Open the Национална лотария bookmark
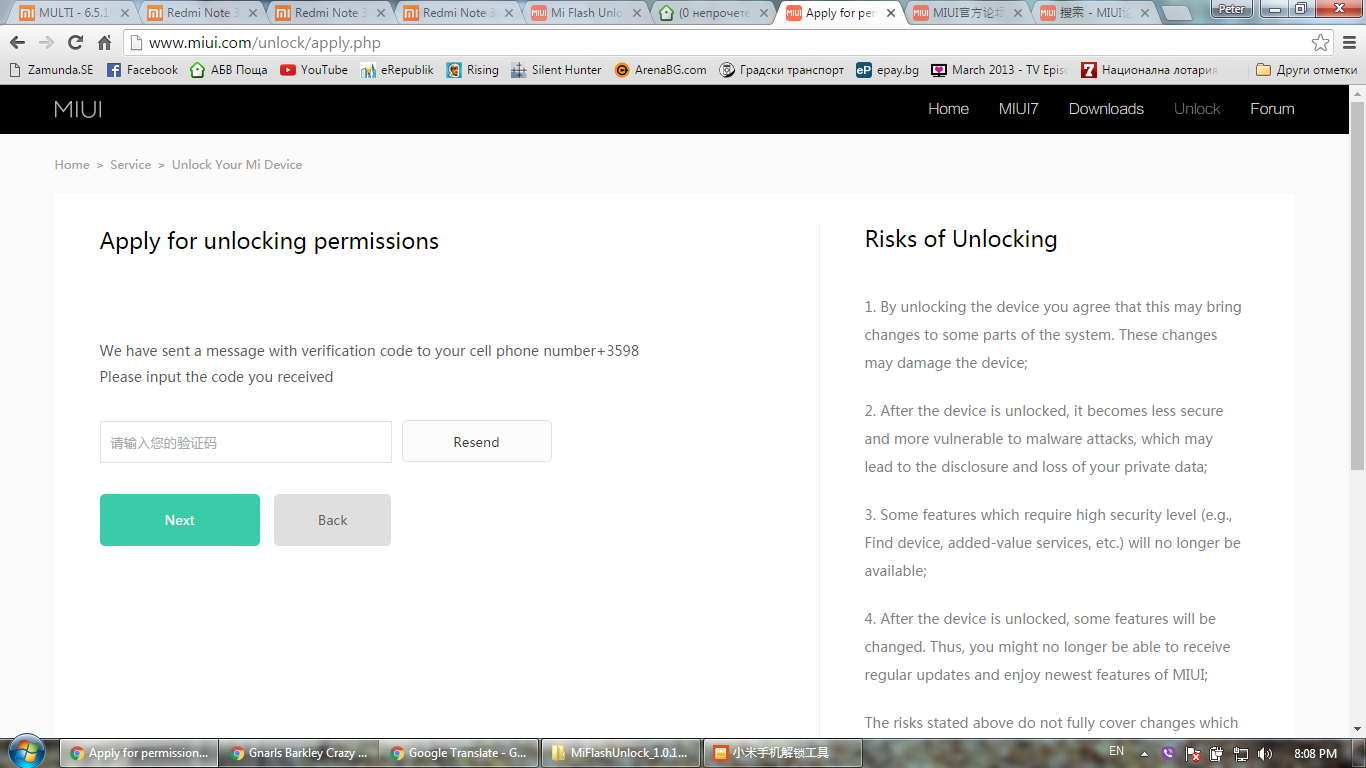This screenshot has width=1366, height=768. pyautogui.click(x=1149, y=70)
